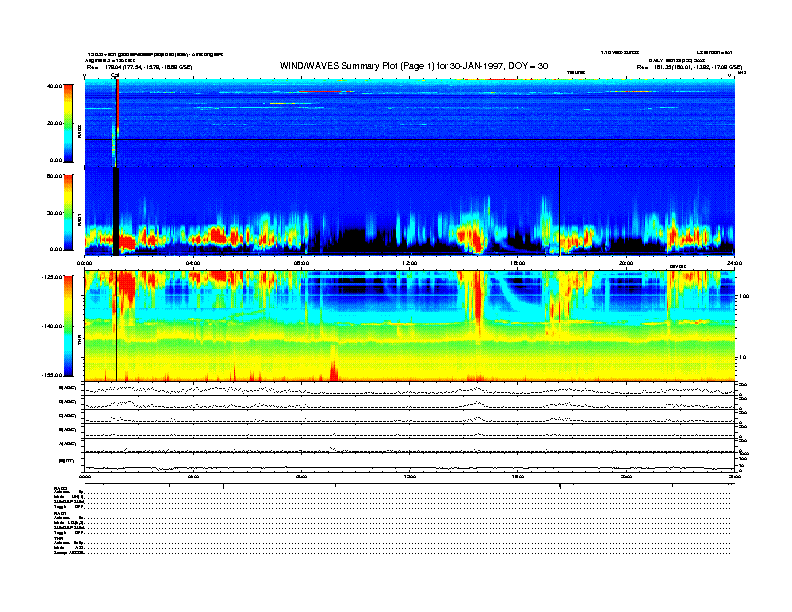The image size is (792, 612).
Task: Click the middle color bar scaled 0 to 60
Action: (x=68, y=212)
